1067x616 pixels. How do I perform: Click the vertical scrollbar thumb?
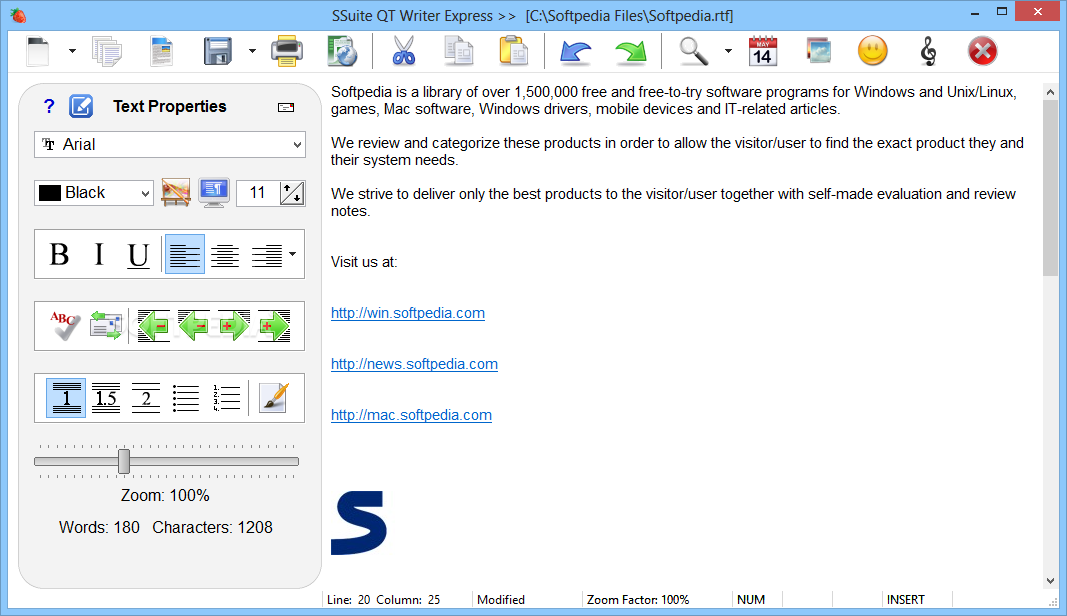[1050, 189]
